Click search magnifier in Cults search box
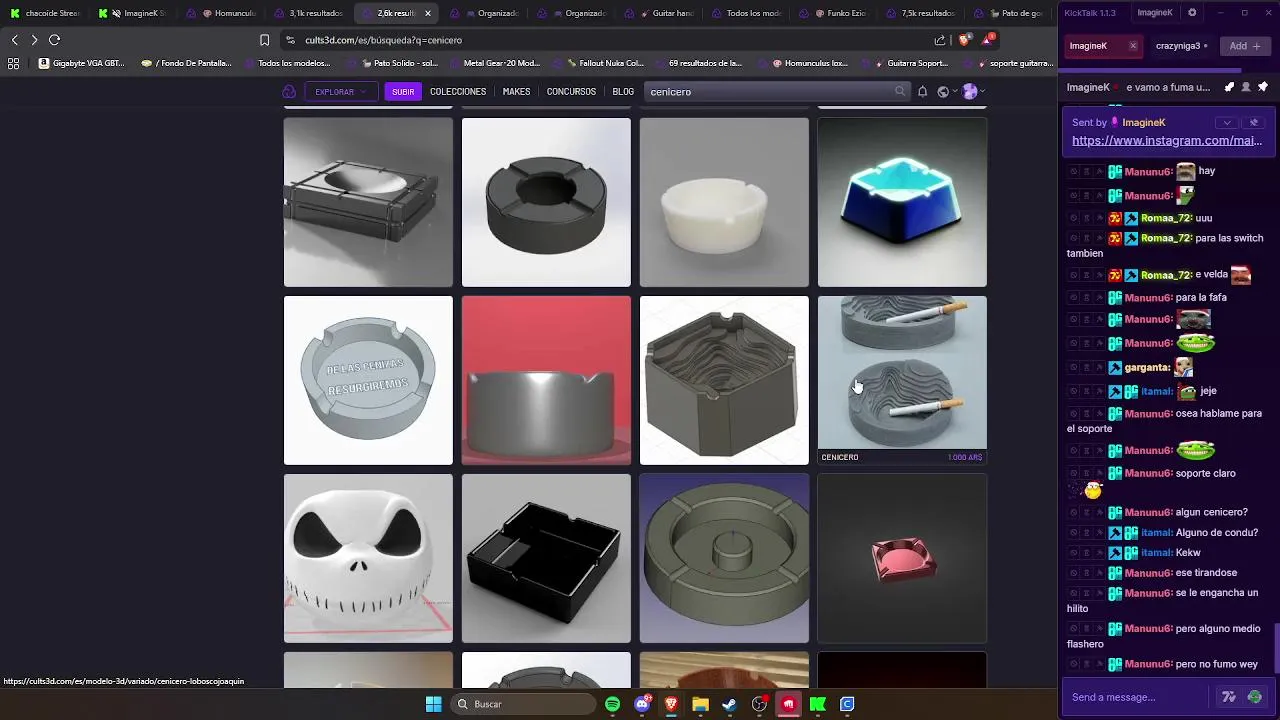 pos(900,91)
